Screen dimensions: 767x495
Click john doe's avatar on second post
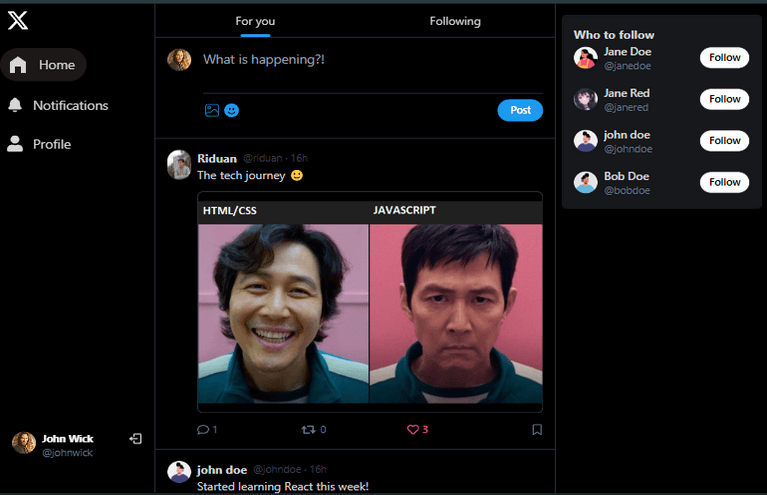pos(179,472)
